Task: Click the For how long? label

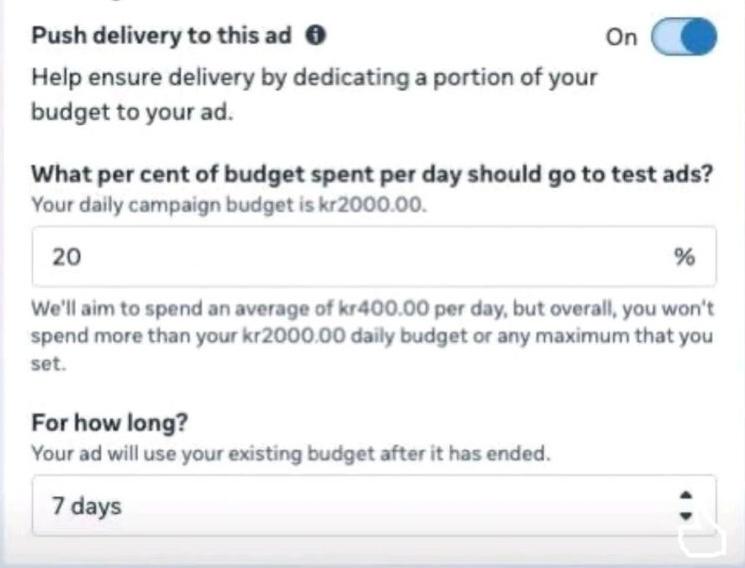Action: tap(110, 422)
